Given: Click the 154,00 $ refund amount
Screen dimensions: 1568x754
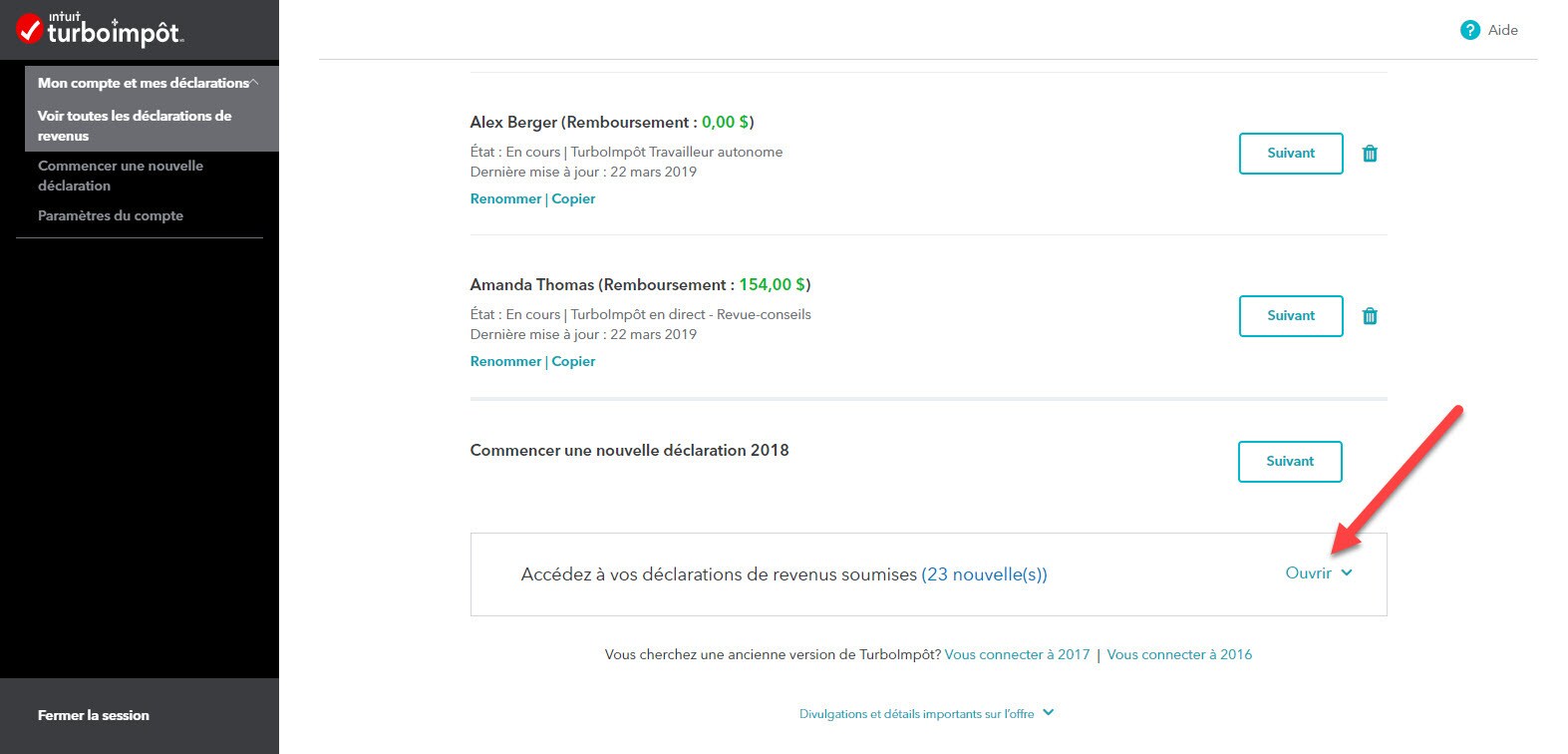Looking at the screenshot, I should tap(772, 284).
